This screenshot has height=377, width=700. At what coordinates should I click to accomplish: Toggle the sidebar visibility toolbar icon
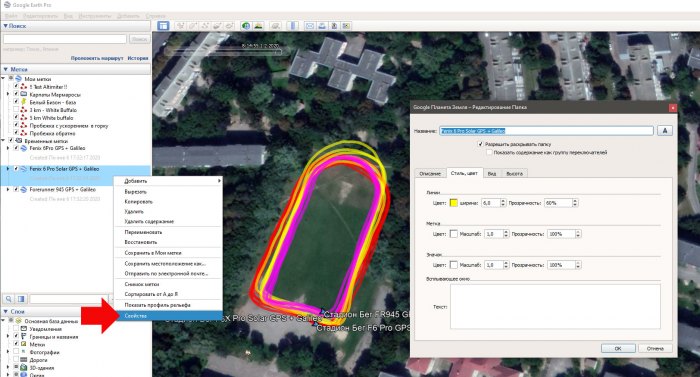point(163,26)
